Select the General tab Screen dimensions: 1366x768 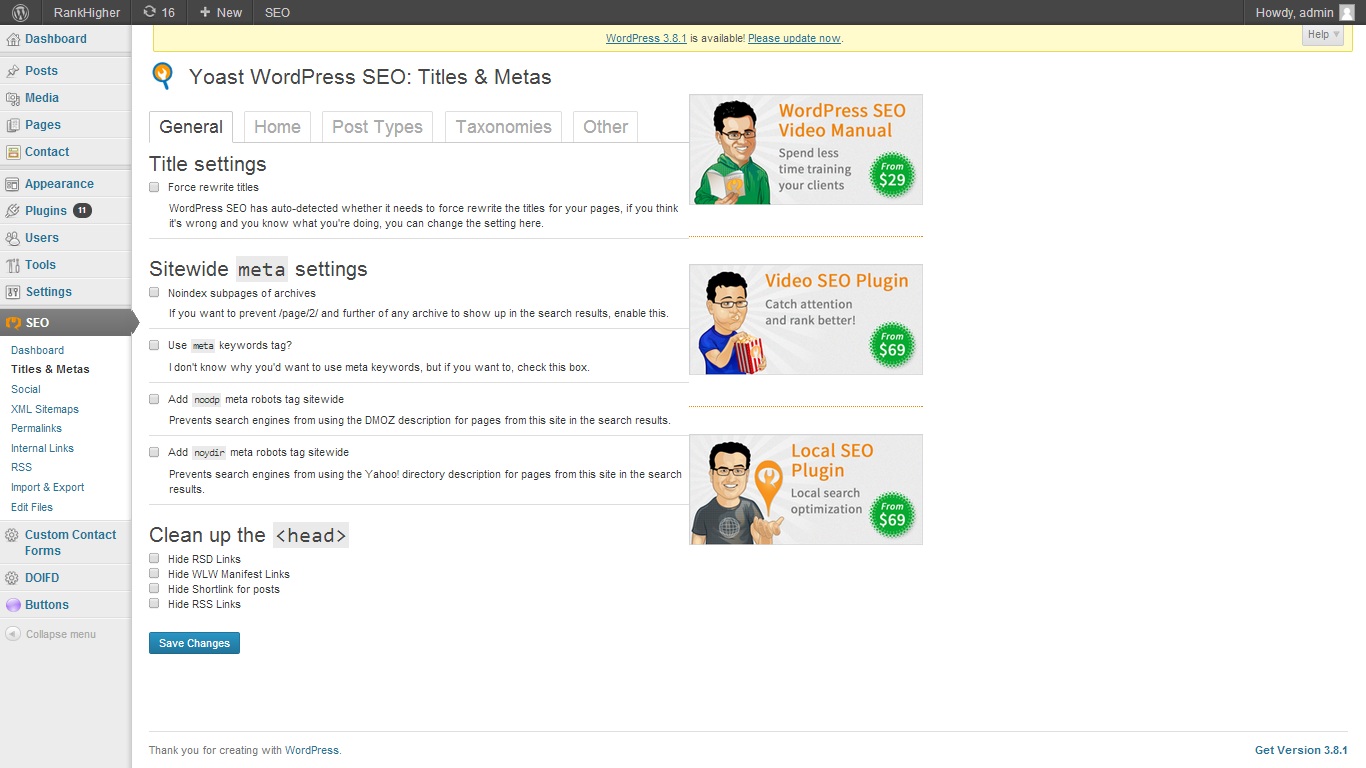pos(191,127)
